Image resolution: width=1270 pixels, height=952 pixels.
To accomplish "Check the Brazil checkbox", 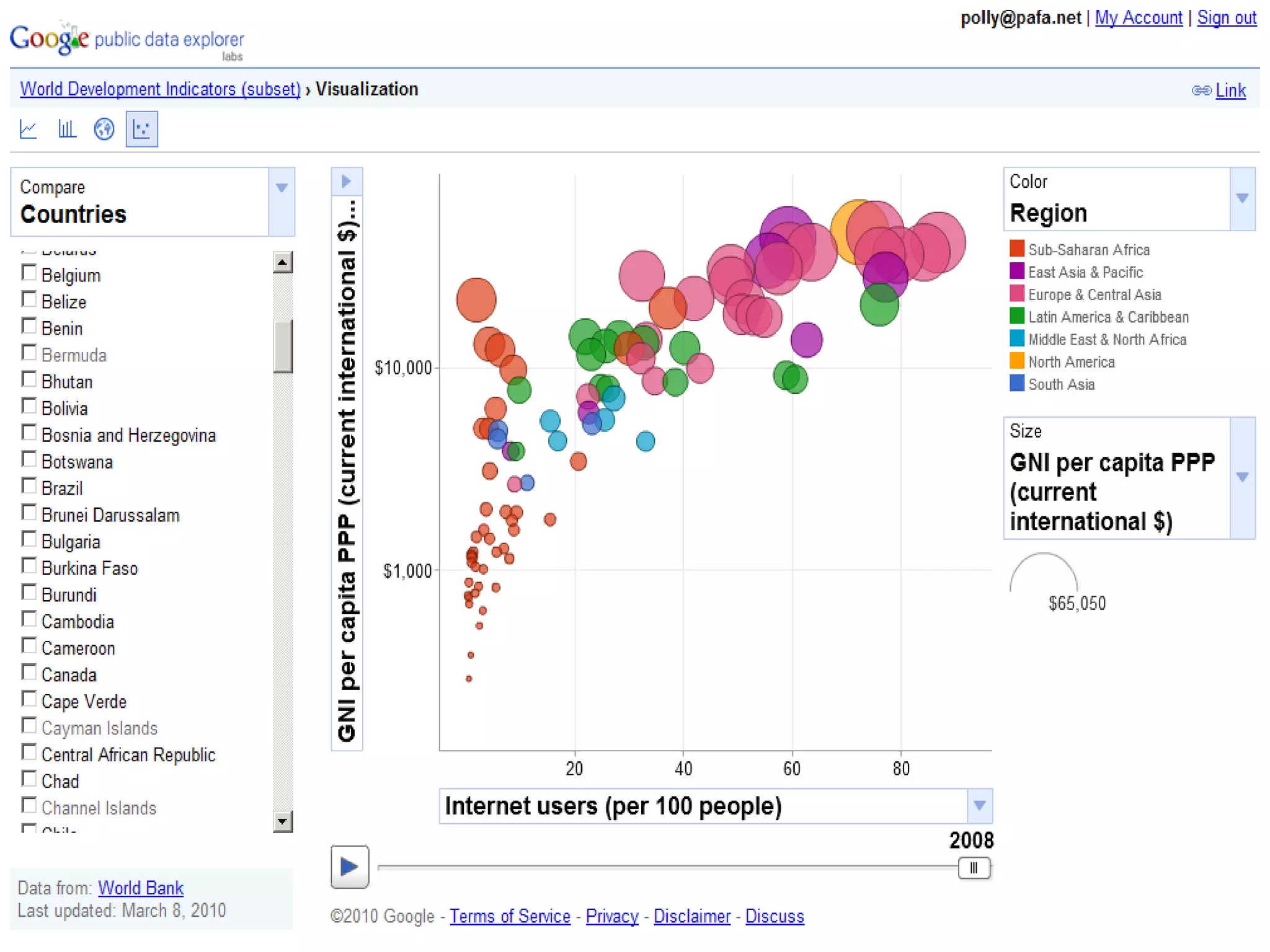I will pos(29,486).
